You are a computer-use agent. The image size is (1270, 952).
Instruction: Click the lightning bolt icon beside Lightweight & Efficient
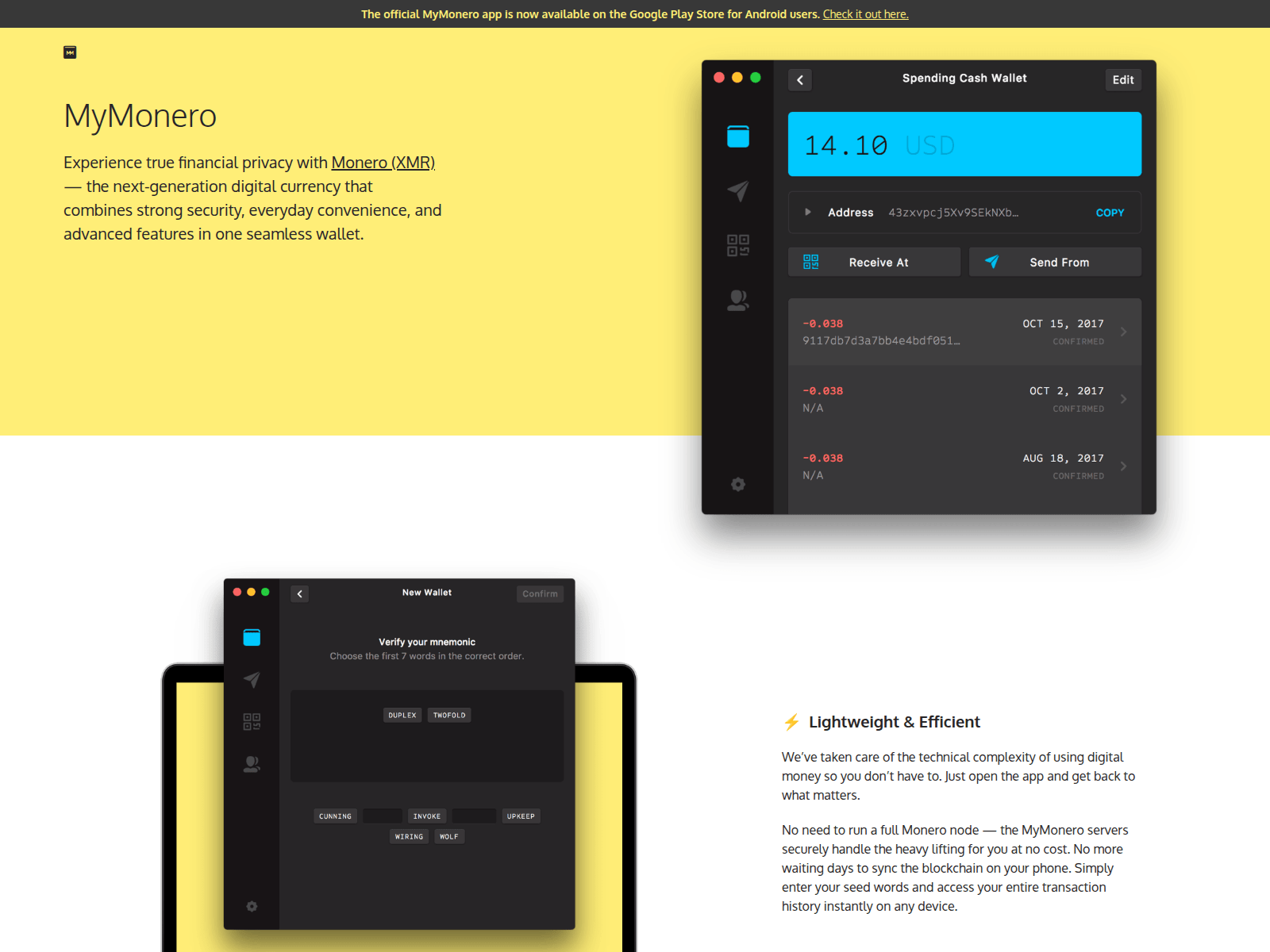[791, 722]
